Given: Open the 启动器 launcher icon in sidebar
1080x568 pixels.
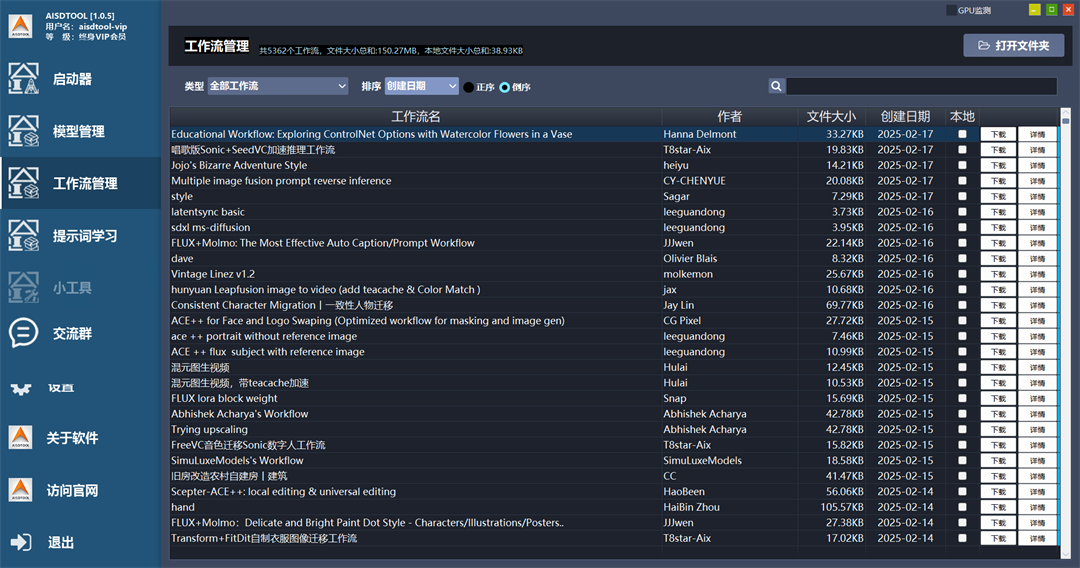Looking at the screenshot, I should click(24, 79).
